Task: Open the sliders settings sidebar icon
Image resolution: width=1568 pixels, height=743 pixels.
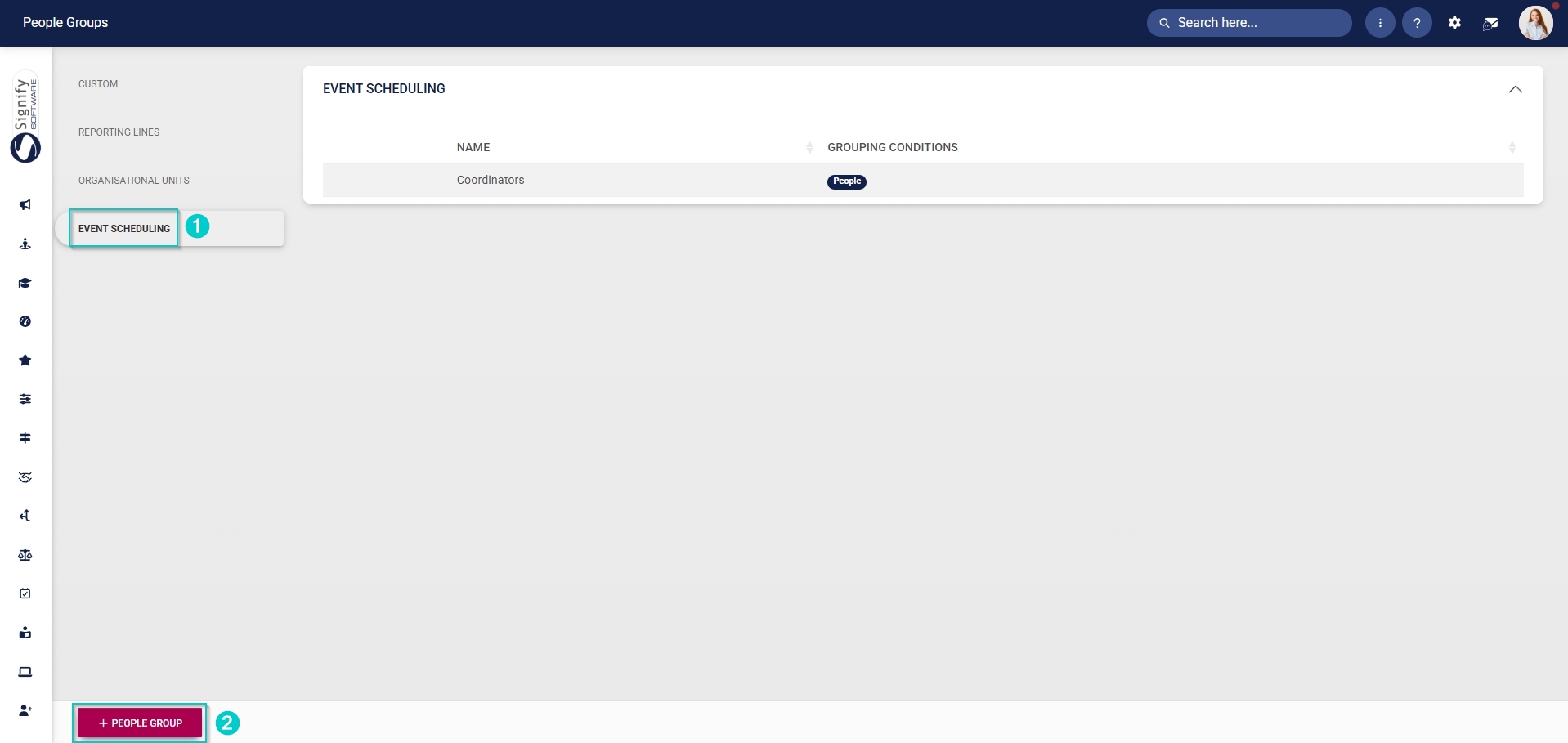Action: coord(25,399)
